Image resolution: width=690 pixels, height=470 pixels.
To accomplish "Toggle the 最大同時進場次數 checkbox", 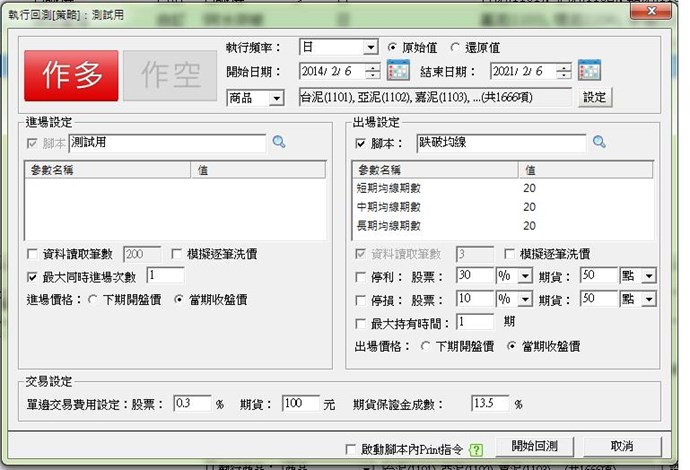I will (33, 275).
